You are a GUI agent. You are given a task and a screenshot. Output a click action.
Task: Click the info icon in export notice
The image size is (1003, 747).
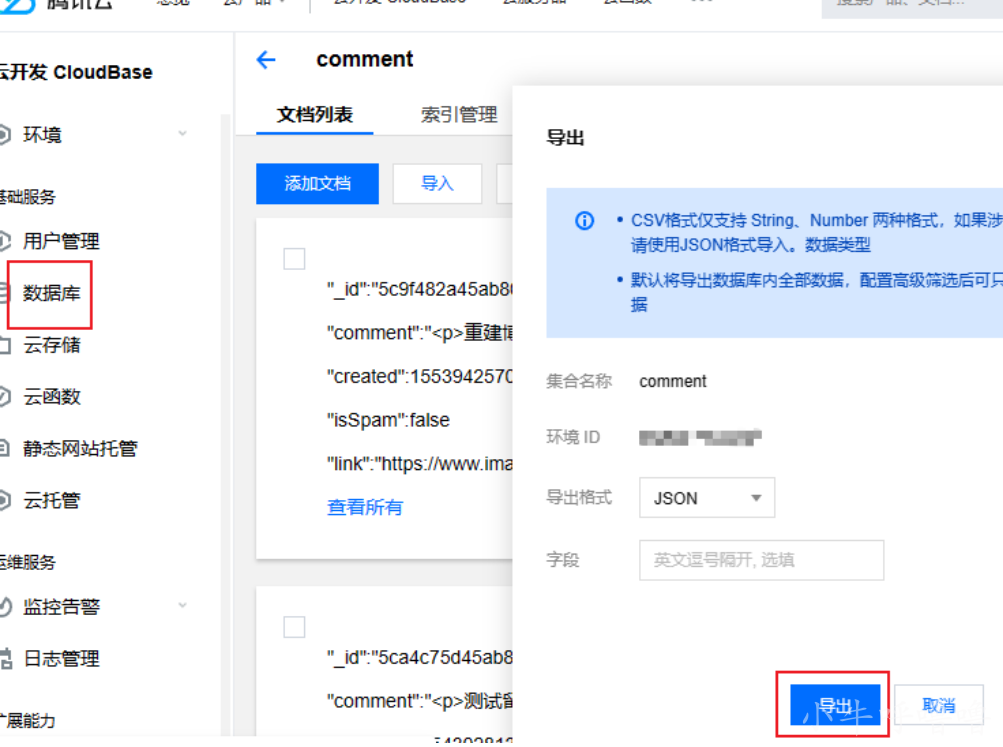(584, 221)
